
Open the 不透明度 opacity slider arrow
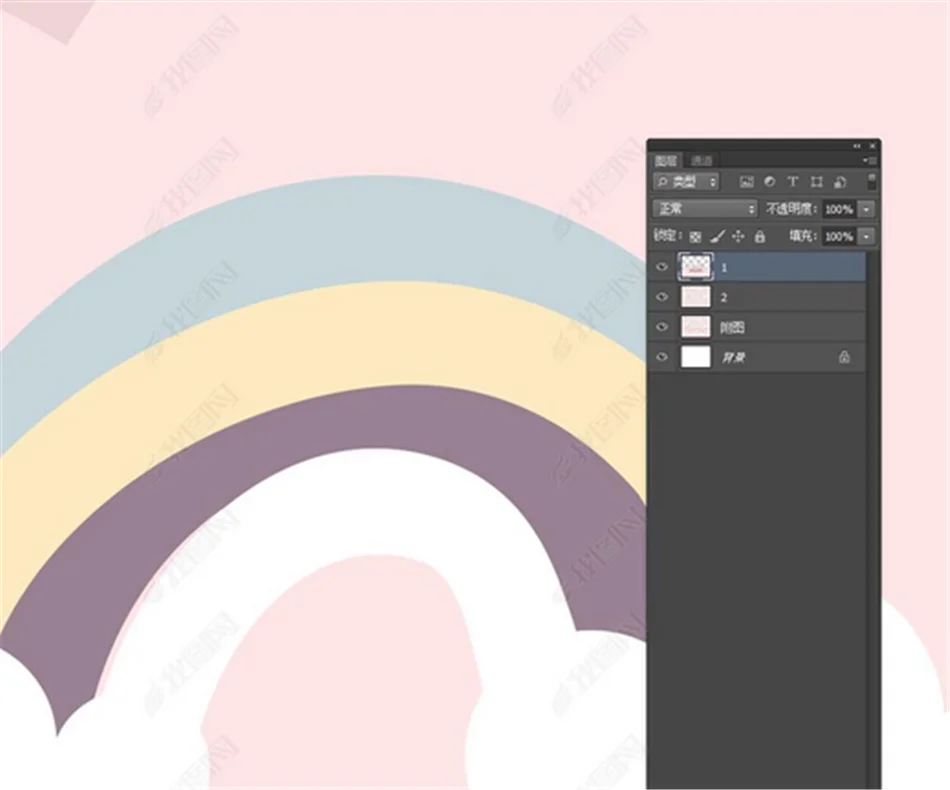pyautogui.click(x=867, y=209)
